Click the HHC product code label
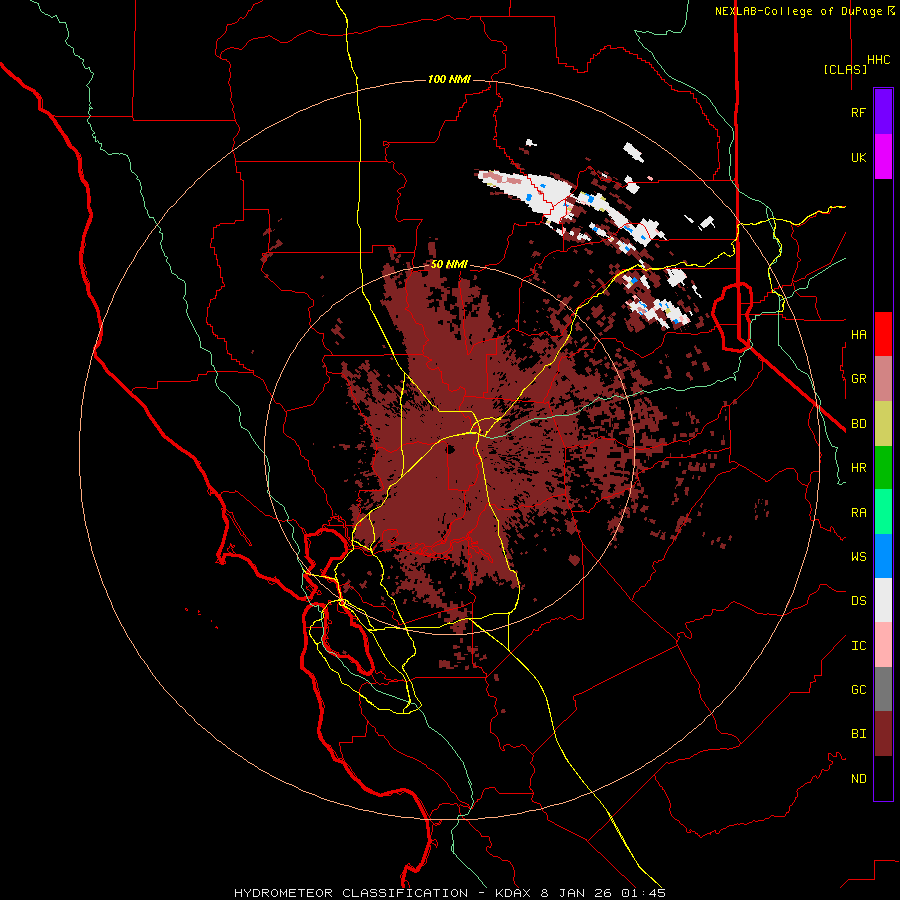The image size is (900, 900). [x=878, y=60]
